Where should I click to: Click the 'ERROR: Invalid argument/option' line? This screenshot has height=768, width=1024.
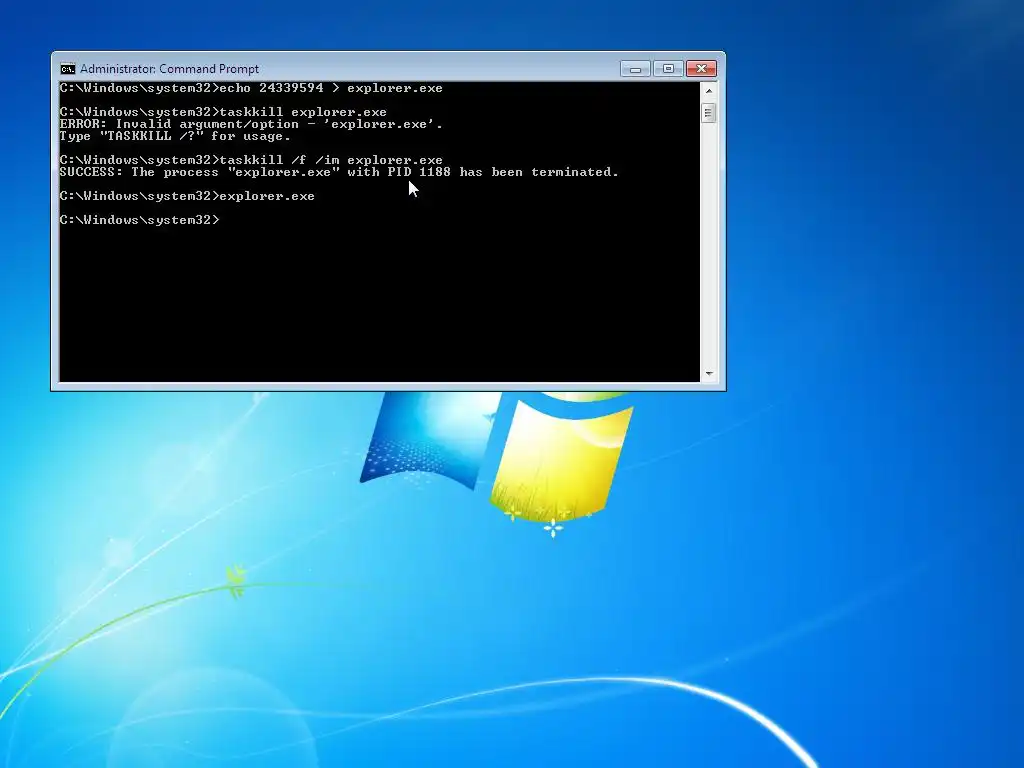coord(251,124)
